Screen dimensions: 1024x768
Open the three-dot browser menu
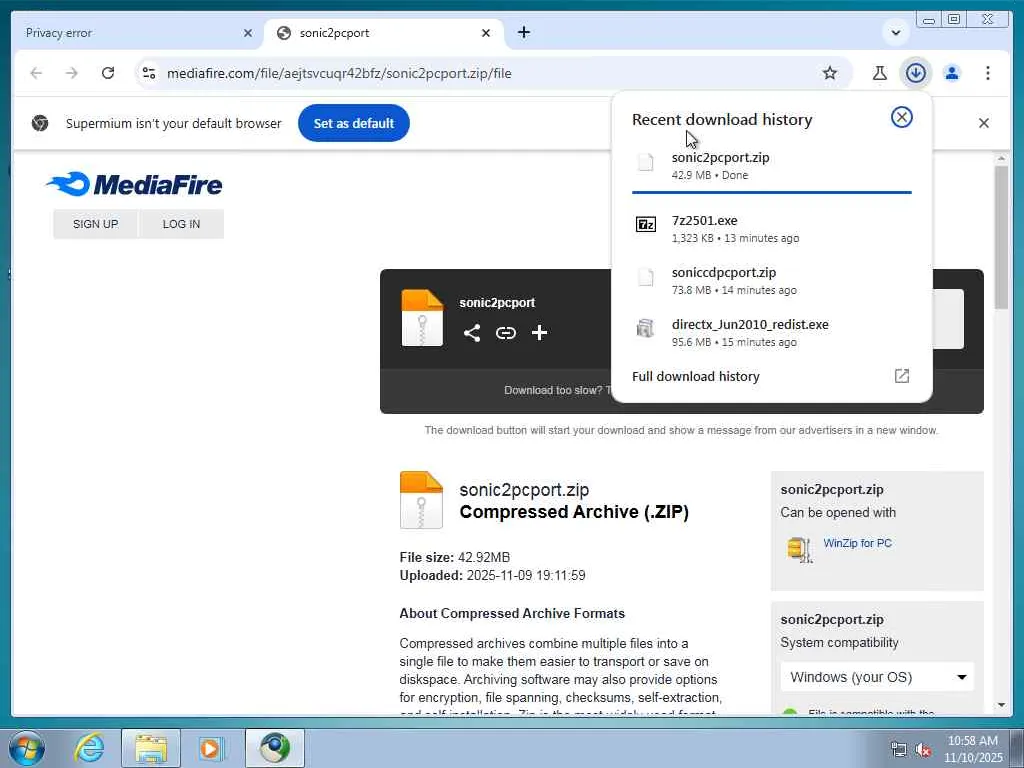pyautogui.click(x=987, y=73)
